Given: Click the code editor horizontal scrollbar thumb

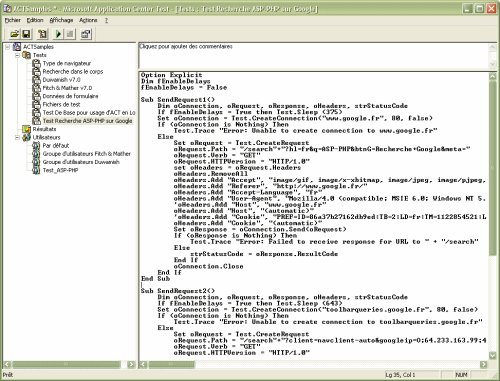Looking at the screenshot, I should click(171, 364).
